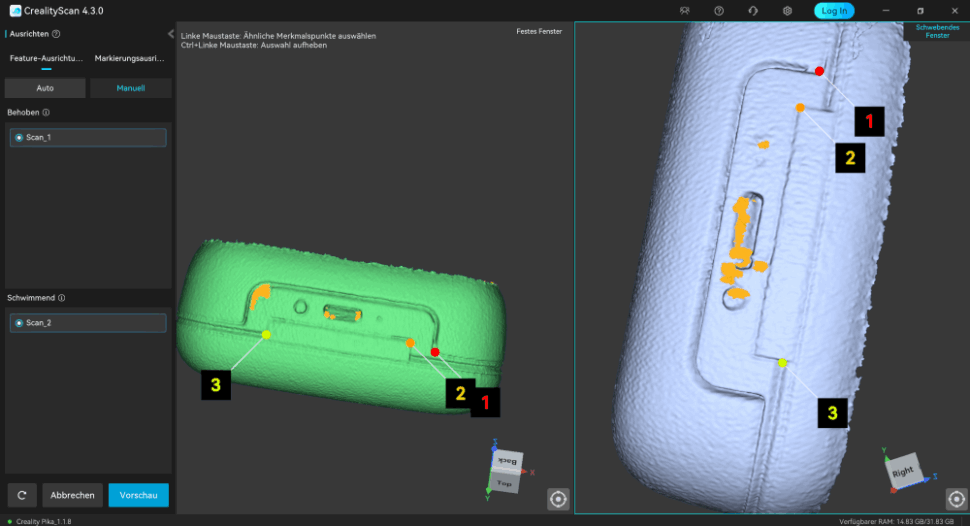Switch to the Markierungsausri... tab
Viewport: 970px width, 526px height.
tap(129, 58)
